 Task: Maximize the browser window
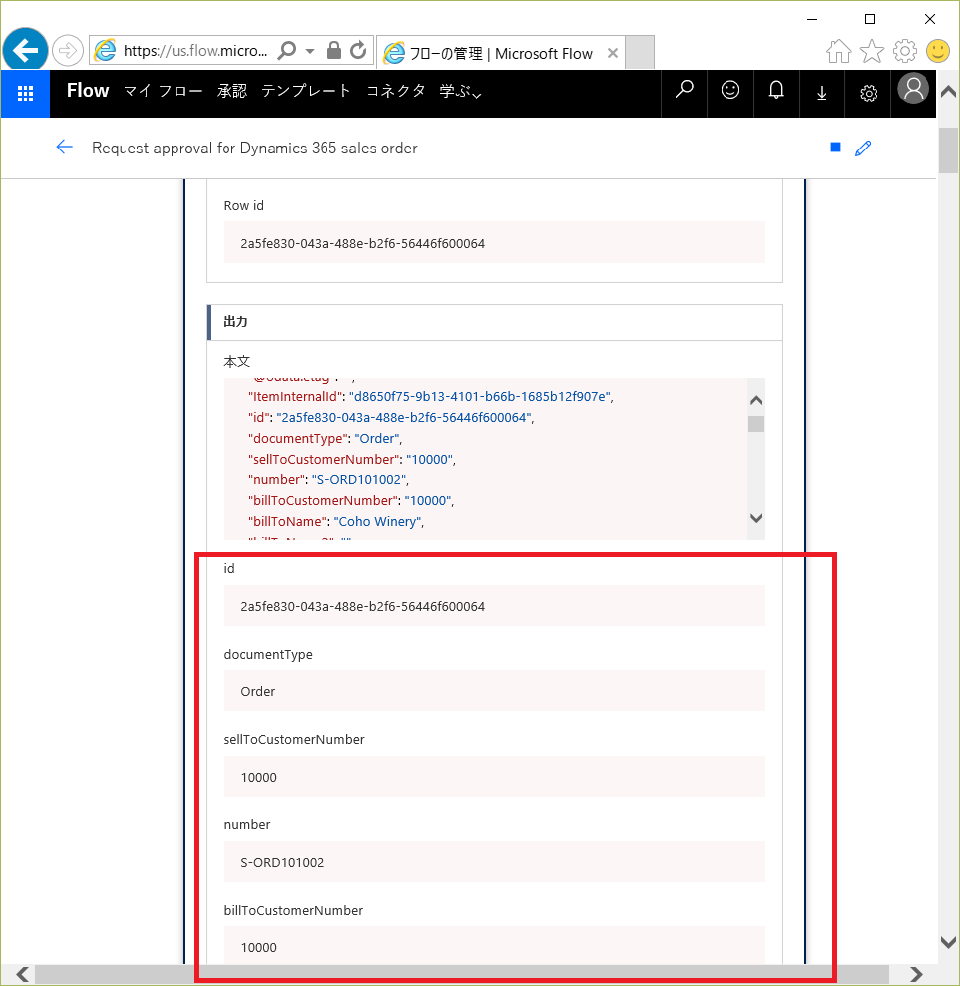(870, 19)
